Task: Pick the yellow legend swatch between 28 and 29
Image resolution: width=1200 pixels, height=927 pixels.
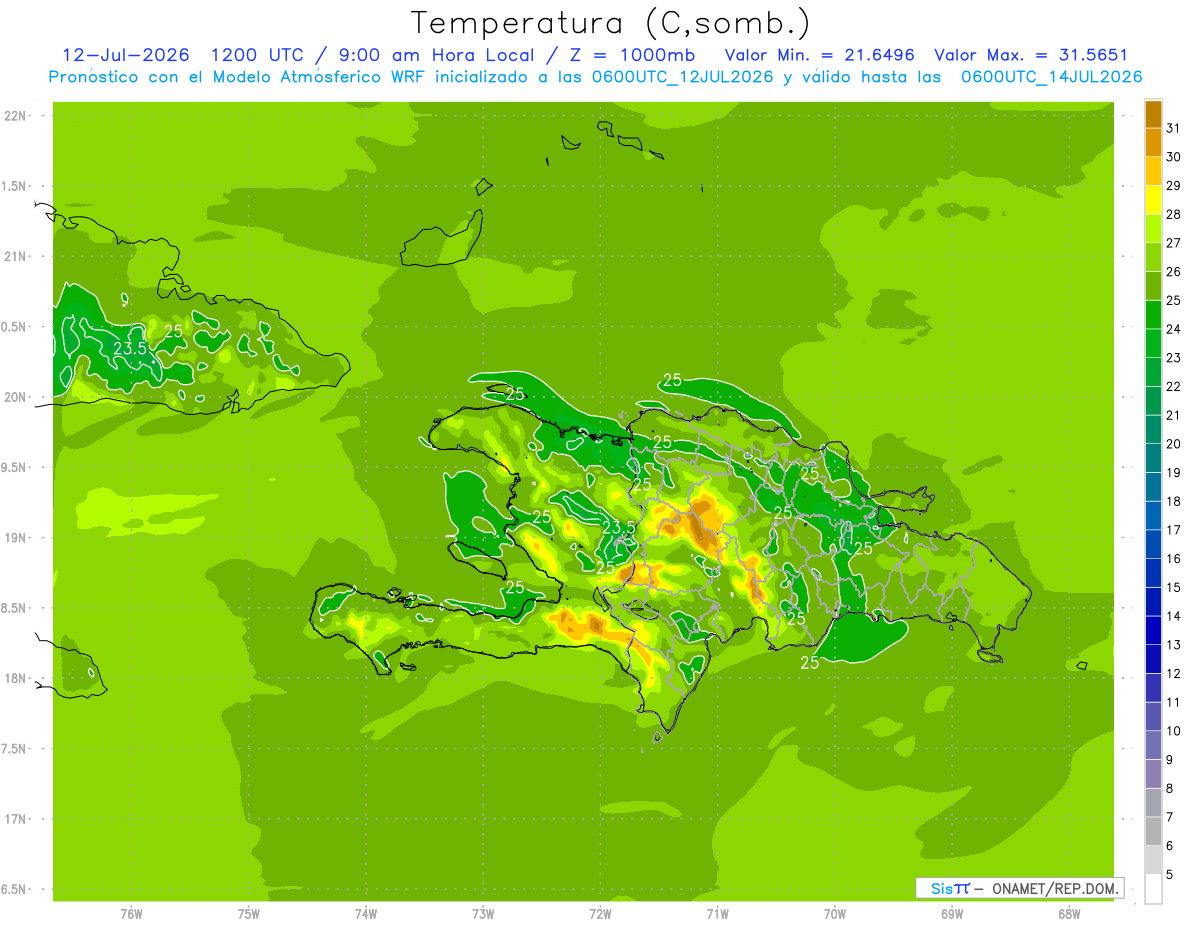Action: point(1153,200)
